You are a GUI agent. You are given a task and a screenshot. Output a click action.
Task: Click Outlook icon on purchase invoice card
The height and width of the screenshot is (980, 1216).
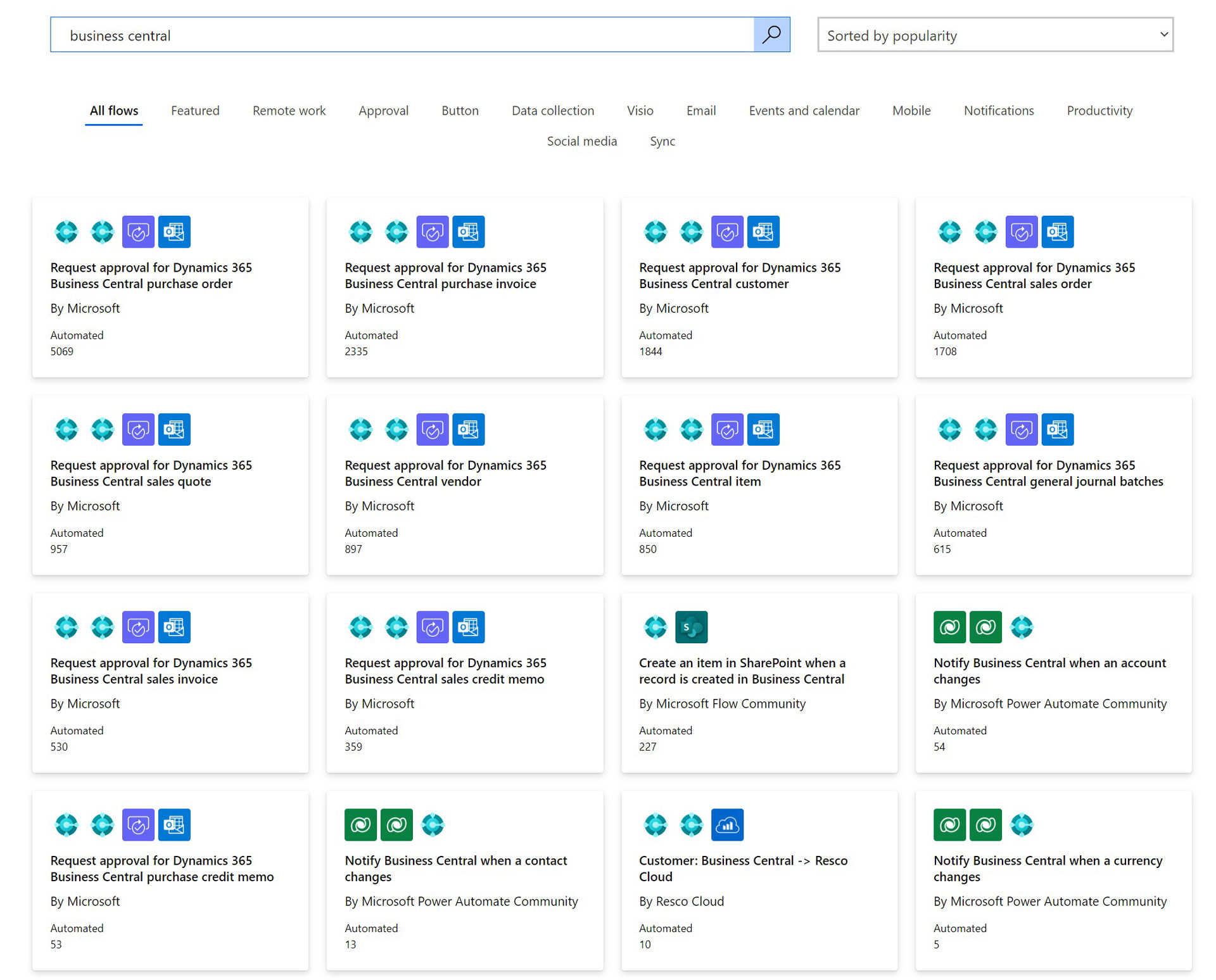pos(469,232)
